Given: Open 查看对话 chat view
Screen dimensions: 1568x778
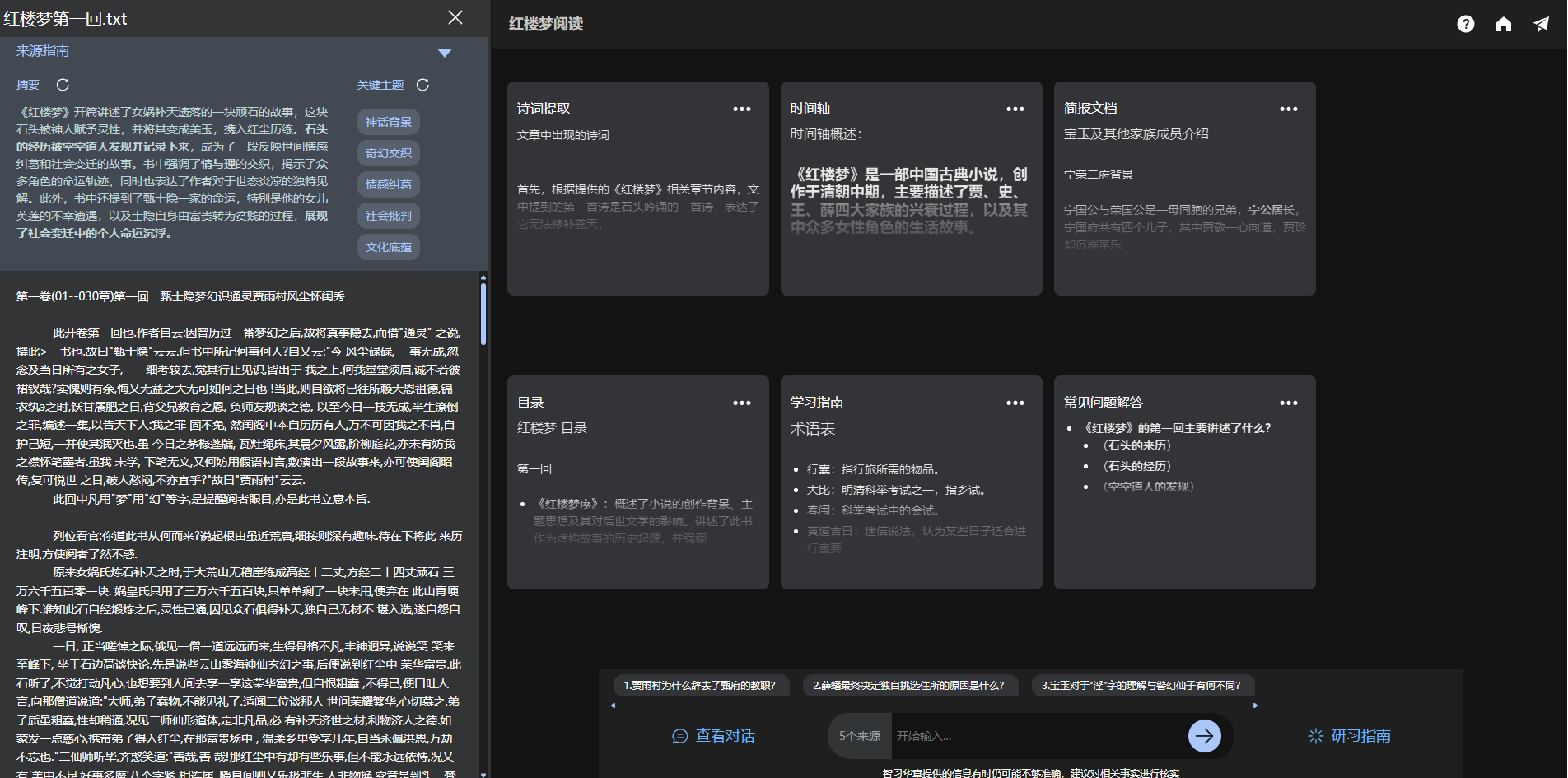Looking at the screenshot, I should (x=713, y=736).
